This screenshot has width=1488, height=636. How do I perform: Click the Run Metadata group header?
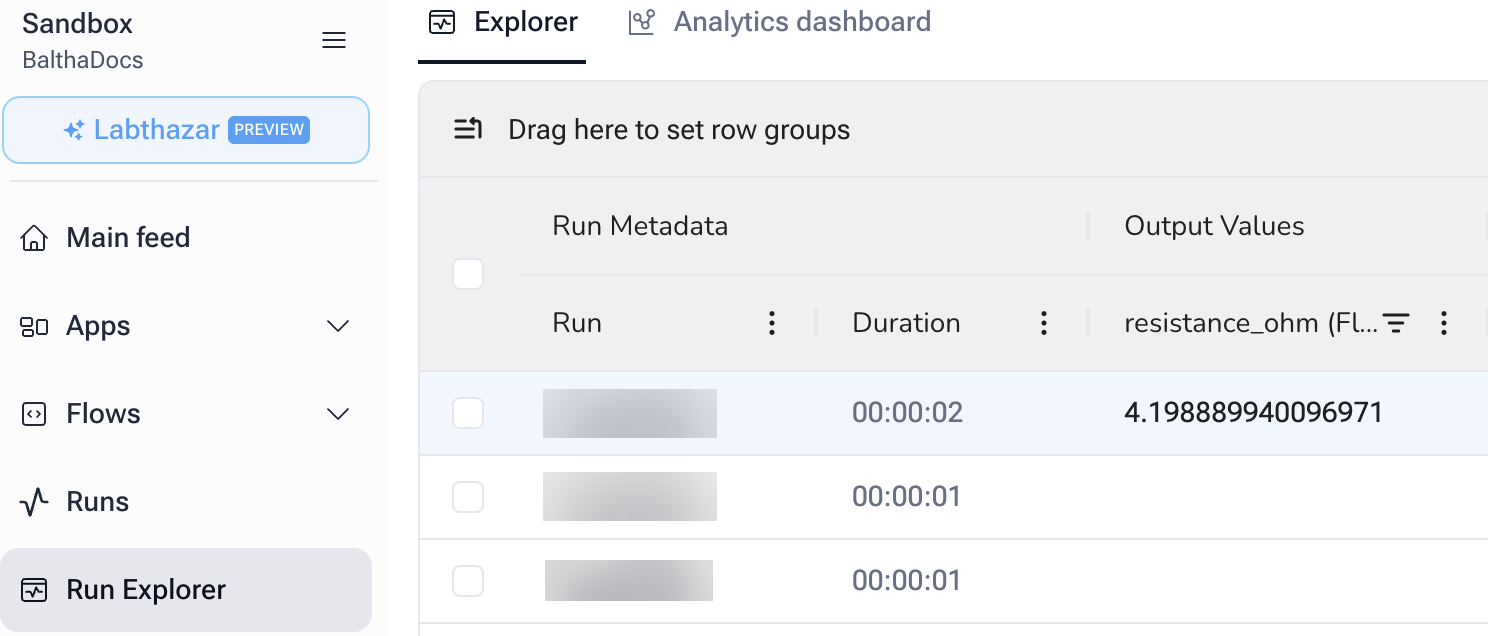pyautogui.click(x=640, y=226)
